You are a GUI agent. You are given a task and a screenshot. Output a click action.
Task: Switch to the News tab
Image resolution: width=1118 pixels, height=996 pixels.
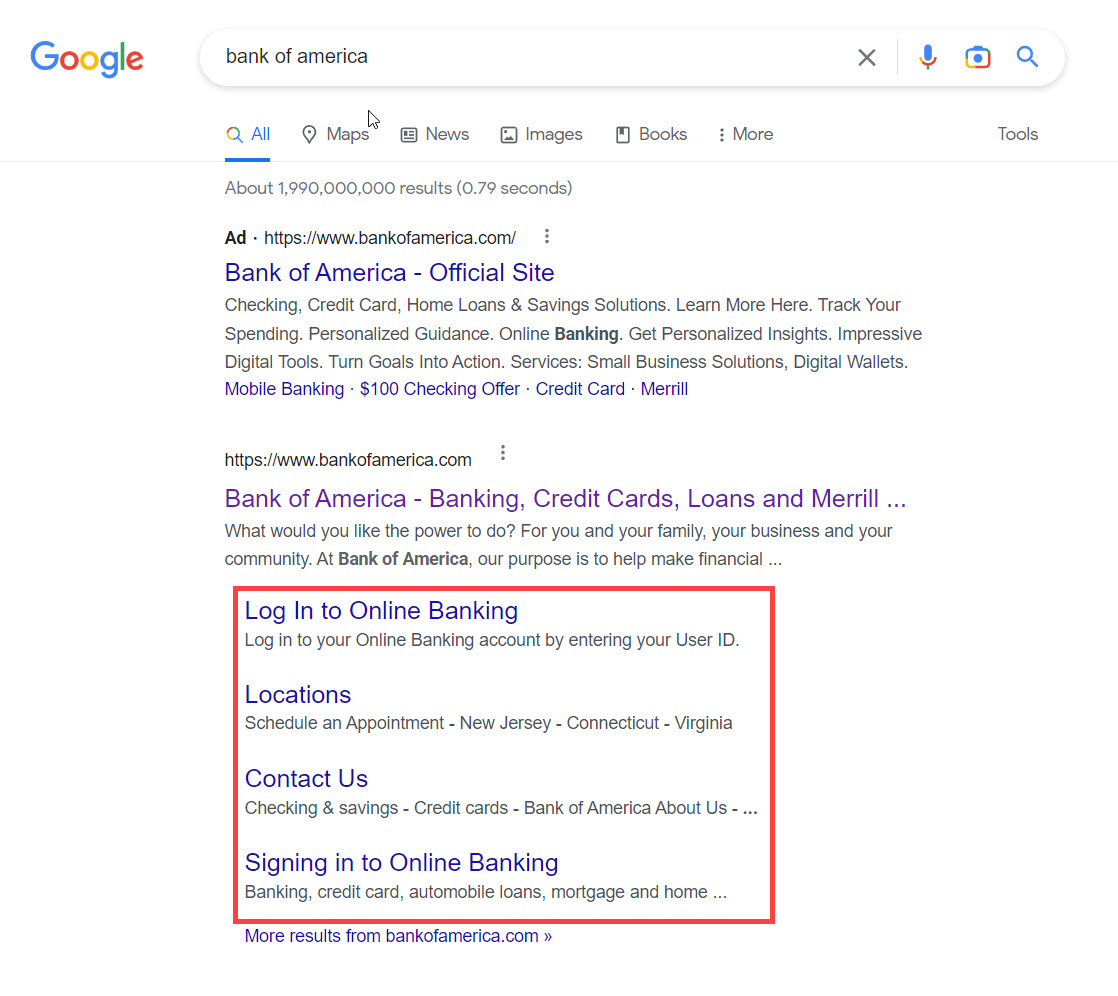tap(435, 134)
